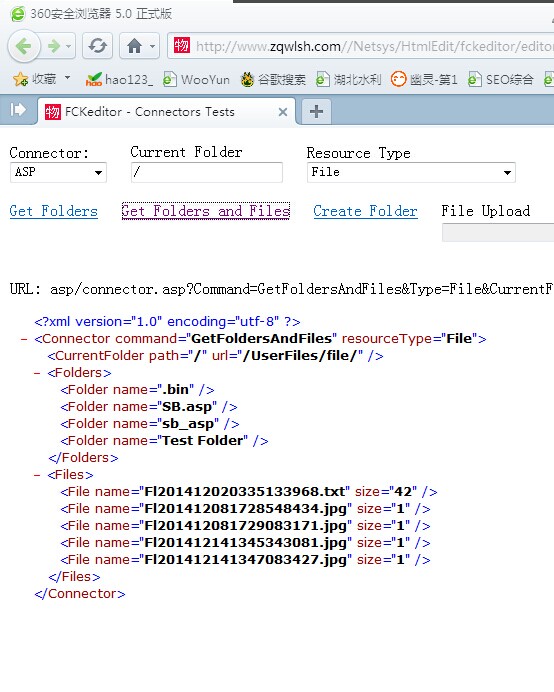Click the CurrentFolder path XML line
Image resolution: width=554 pixels, height=692 pixels.
(x=215, y=356)
